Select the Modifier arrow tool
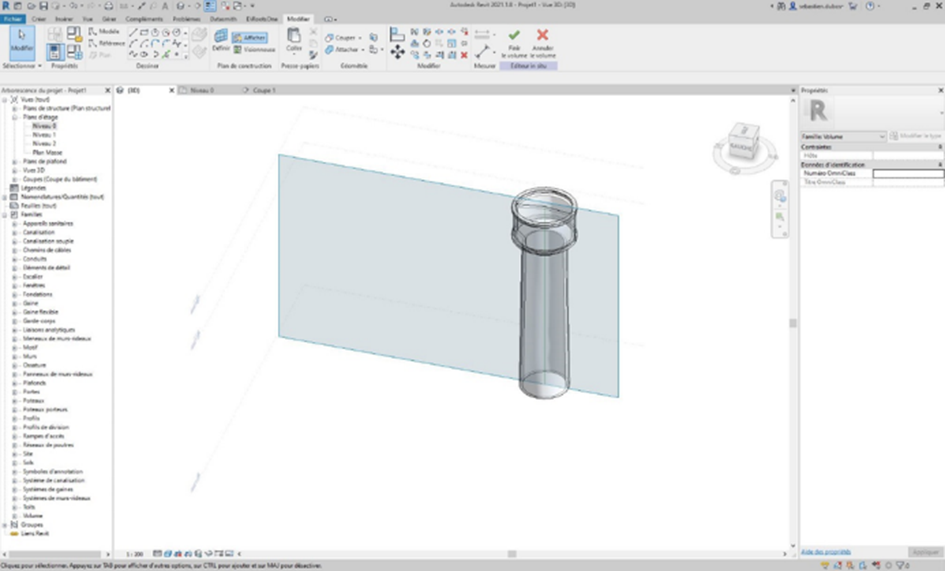The width and height of the screenshot is (945, 571). pos(21,40)
